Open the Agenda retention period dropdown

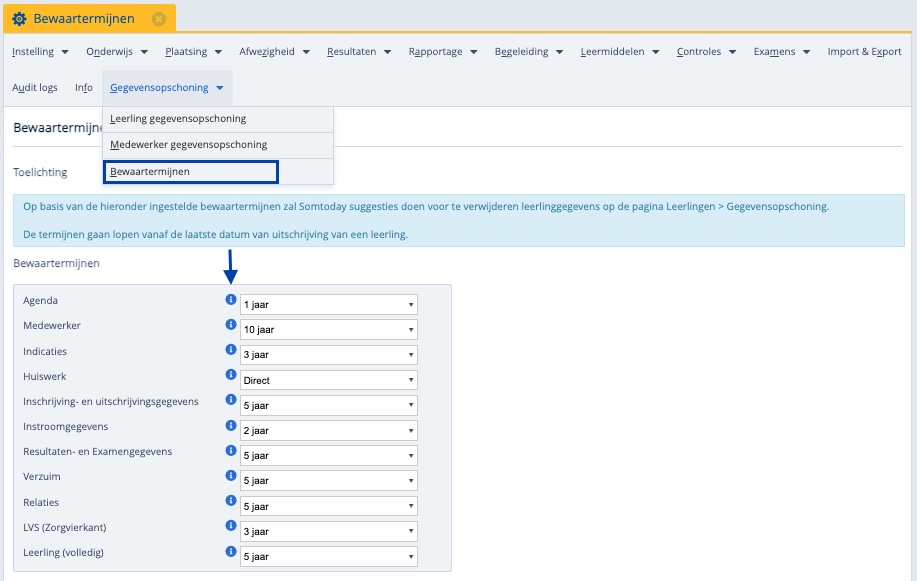click(x=328, y=304)
